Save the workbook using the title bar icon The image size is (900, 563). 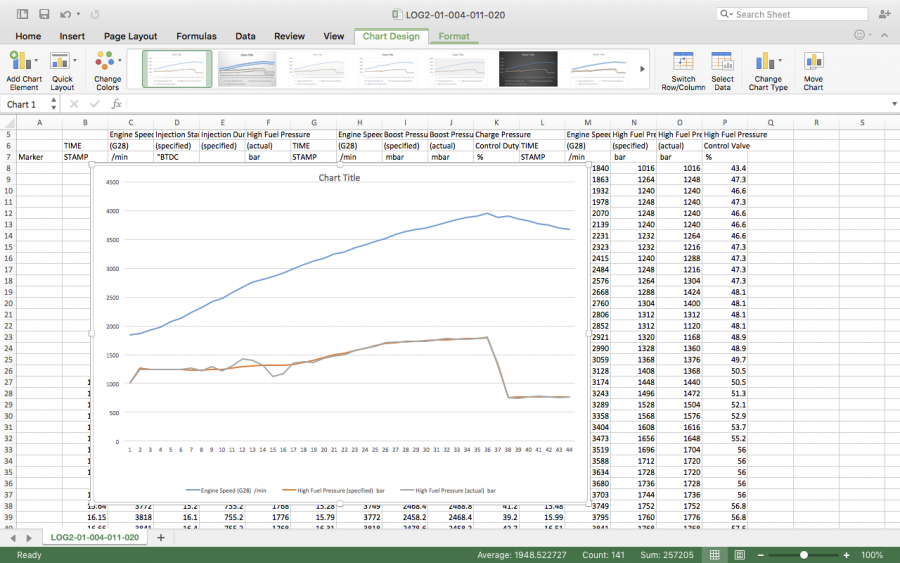pos(44,15)
